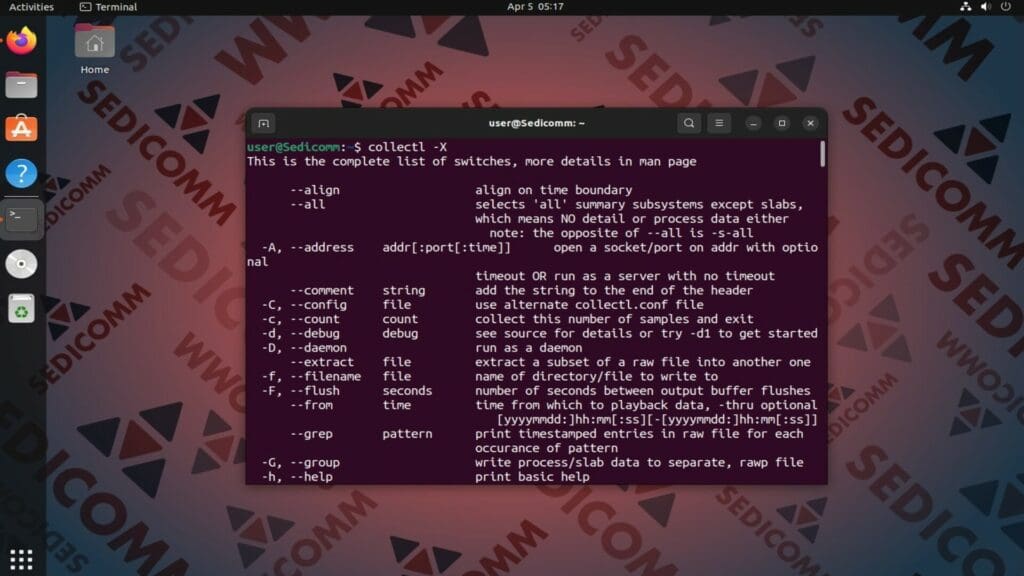Launch Ubuntu Software from the dock
The width and height of the screenshot is (1024, 576).
click(22, 129)
